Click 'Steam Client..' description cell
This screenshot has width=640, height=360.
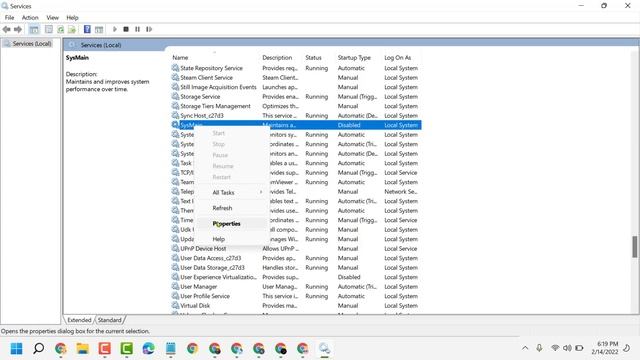tap(280, 77)
